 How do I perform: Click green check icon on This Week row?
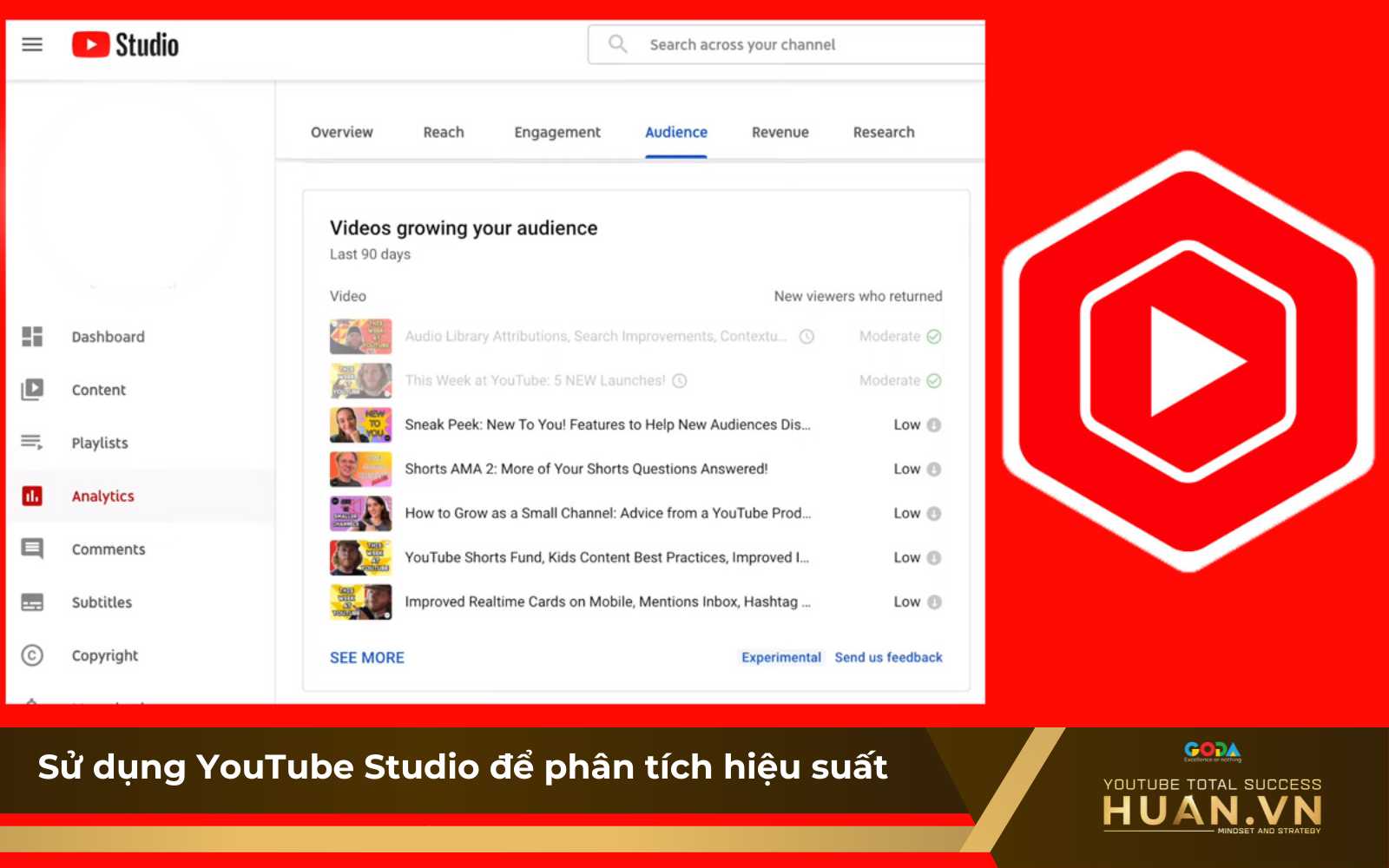pos(934,381)
